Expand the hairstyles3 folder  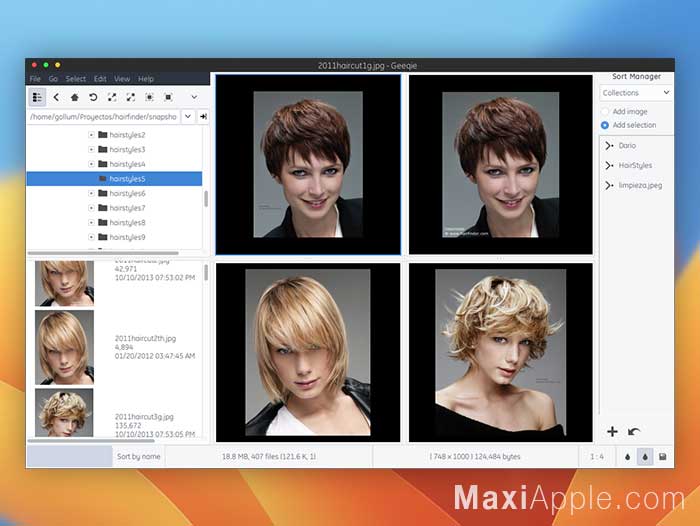tap(91, 150)
